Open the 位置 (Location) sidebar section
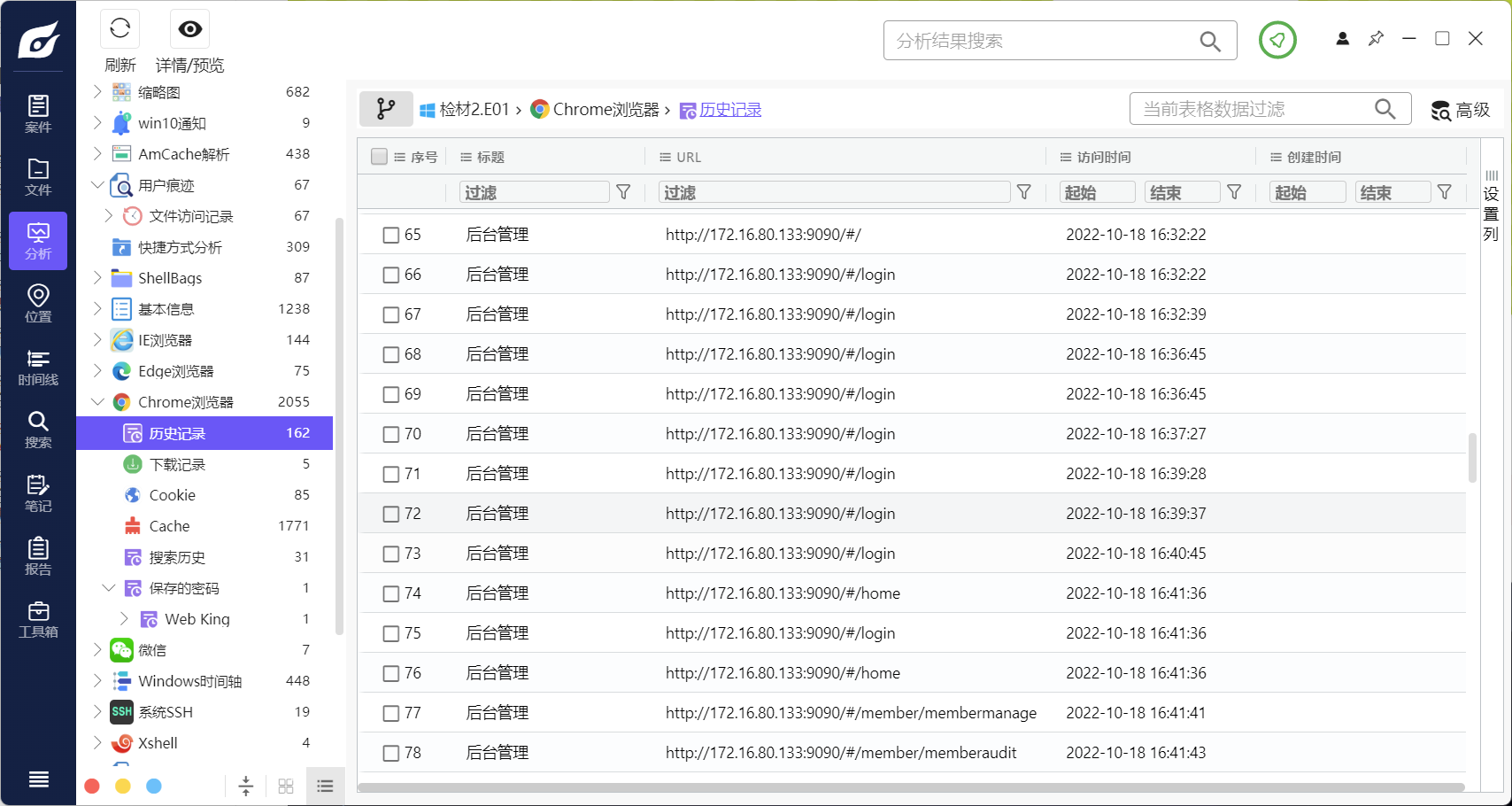 click(x=38, y=304)
